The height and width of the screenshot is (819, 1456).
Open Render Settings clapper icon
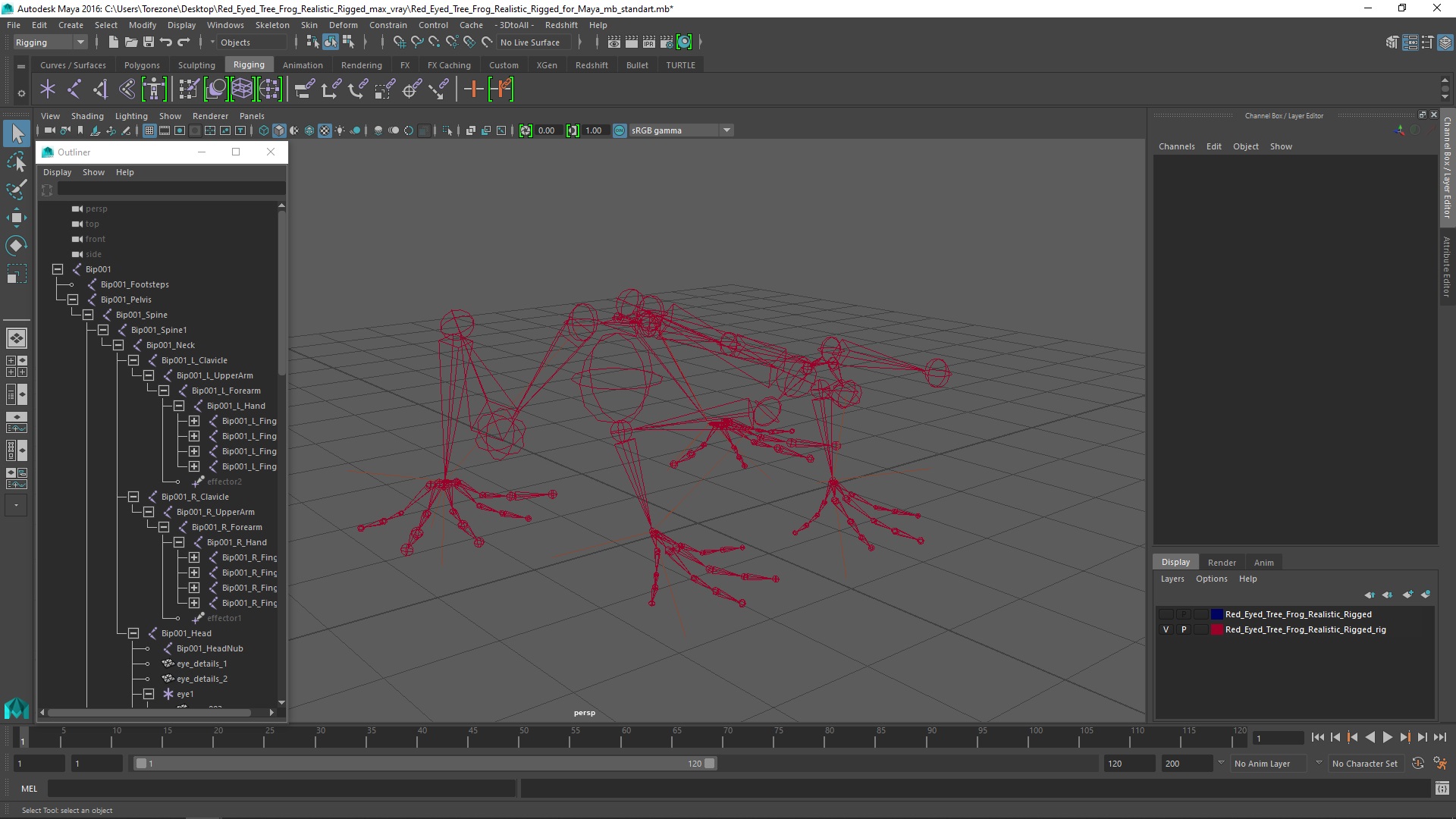pos(667,42)
